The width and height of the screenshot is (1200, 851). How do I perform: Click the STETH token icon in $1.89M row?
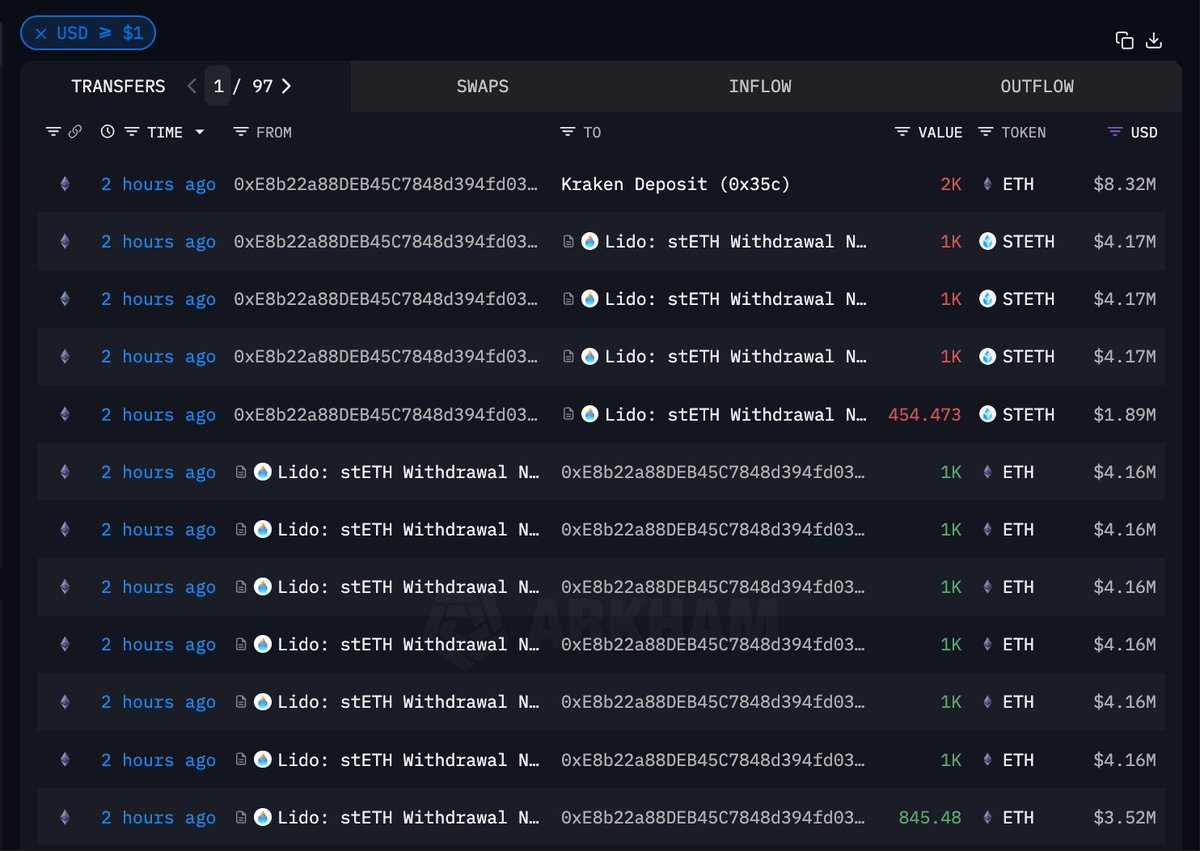coord(988,414)
